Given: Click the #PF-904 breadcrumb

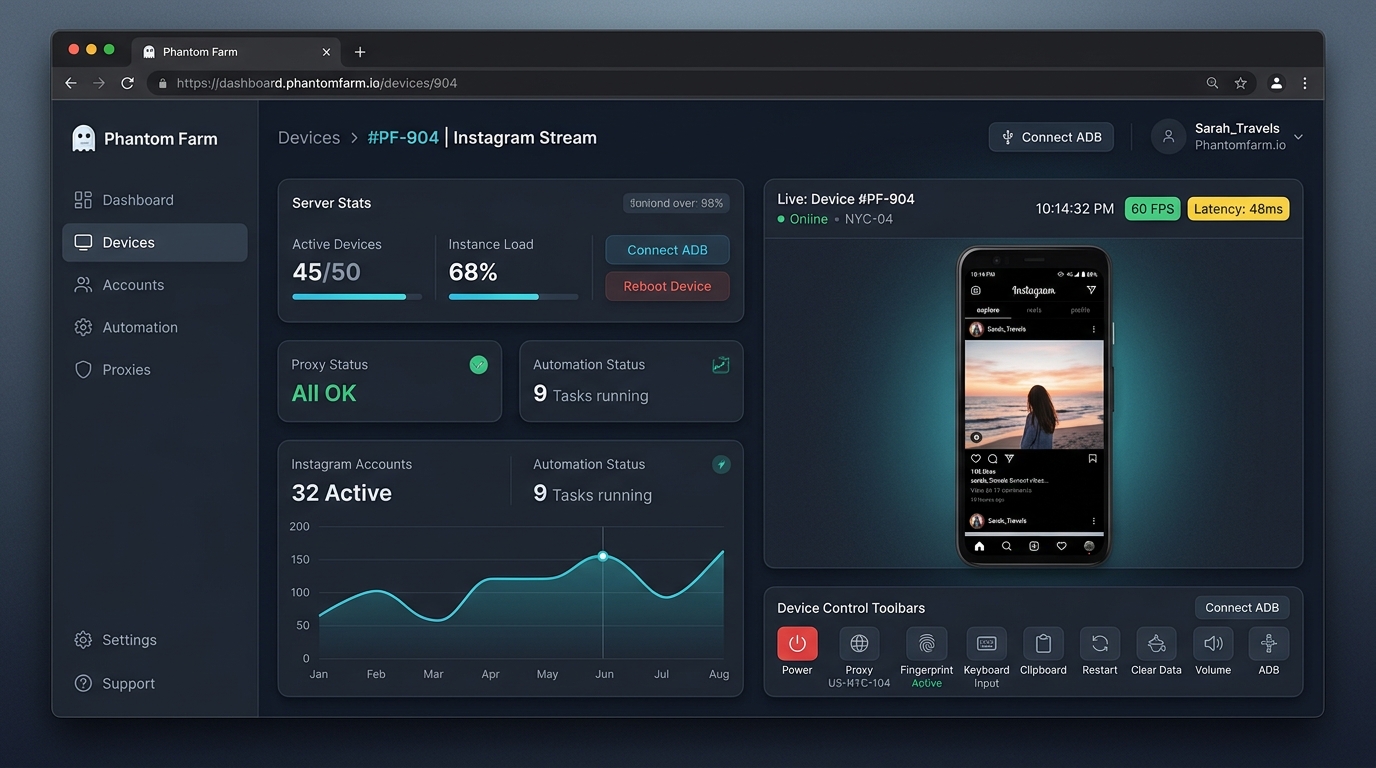Looking at the screenshot, I should pos(403,138).
